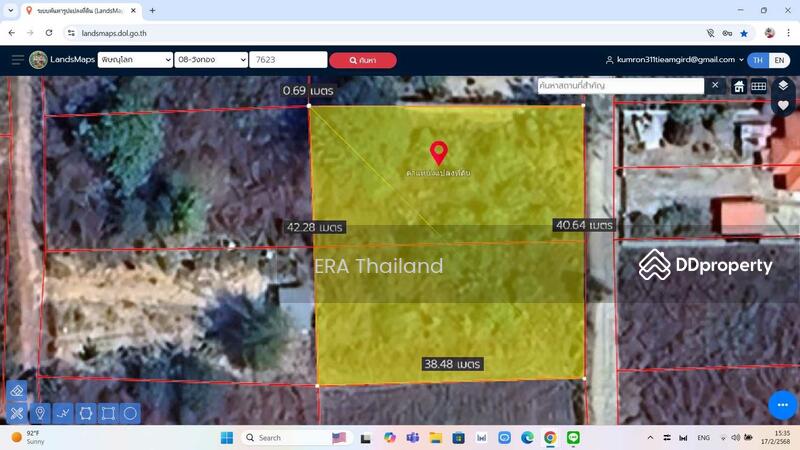Open Microsoft Edge from taskbar
800x450 pixels.
[527, 438]
